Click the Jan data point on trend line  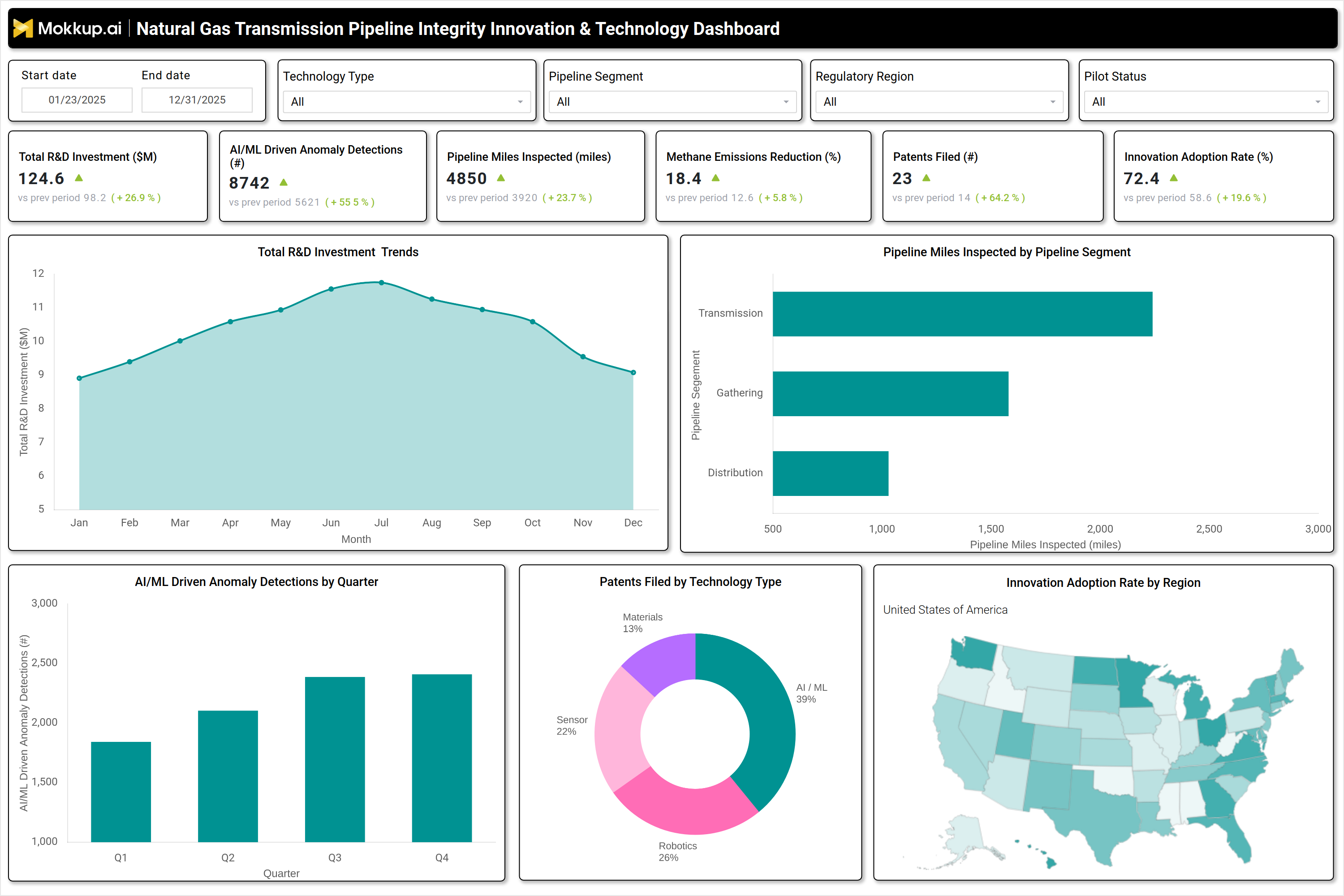click(x=79, y=378)
